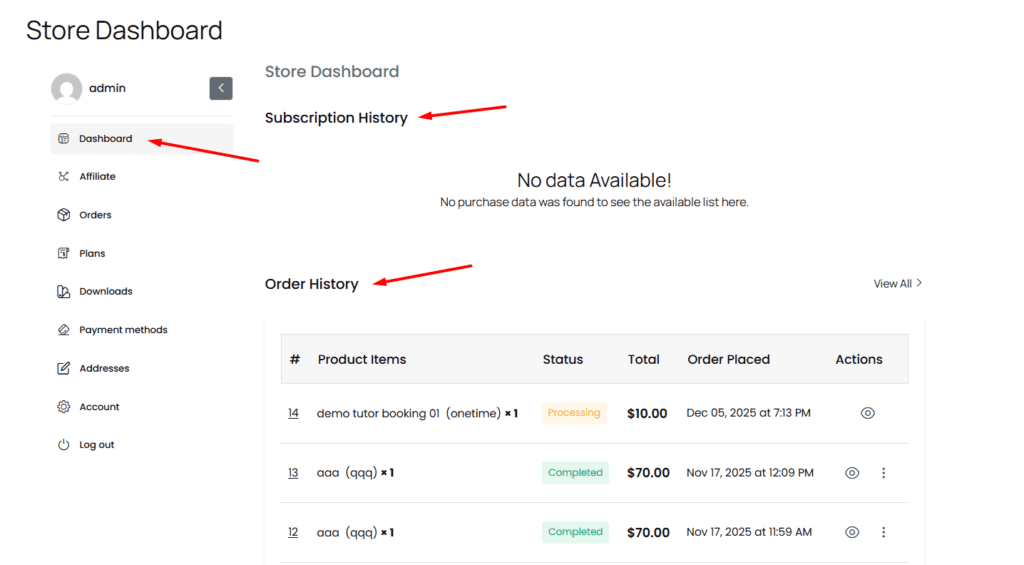The height and width of the screenshot is (565, 1024).
Task: Click the Payment methods card icon
Action: [x=64, y=330]
